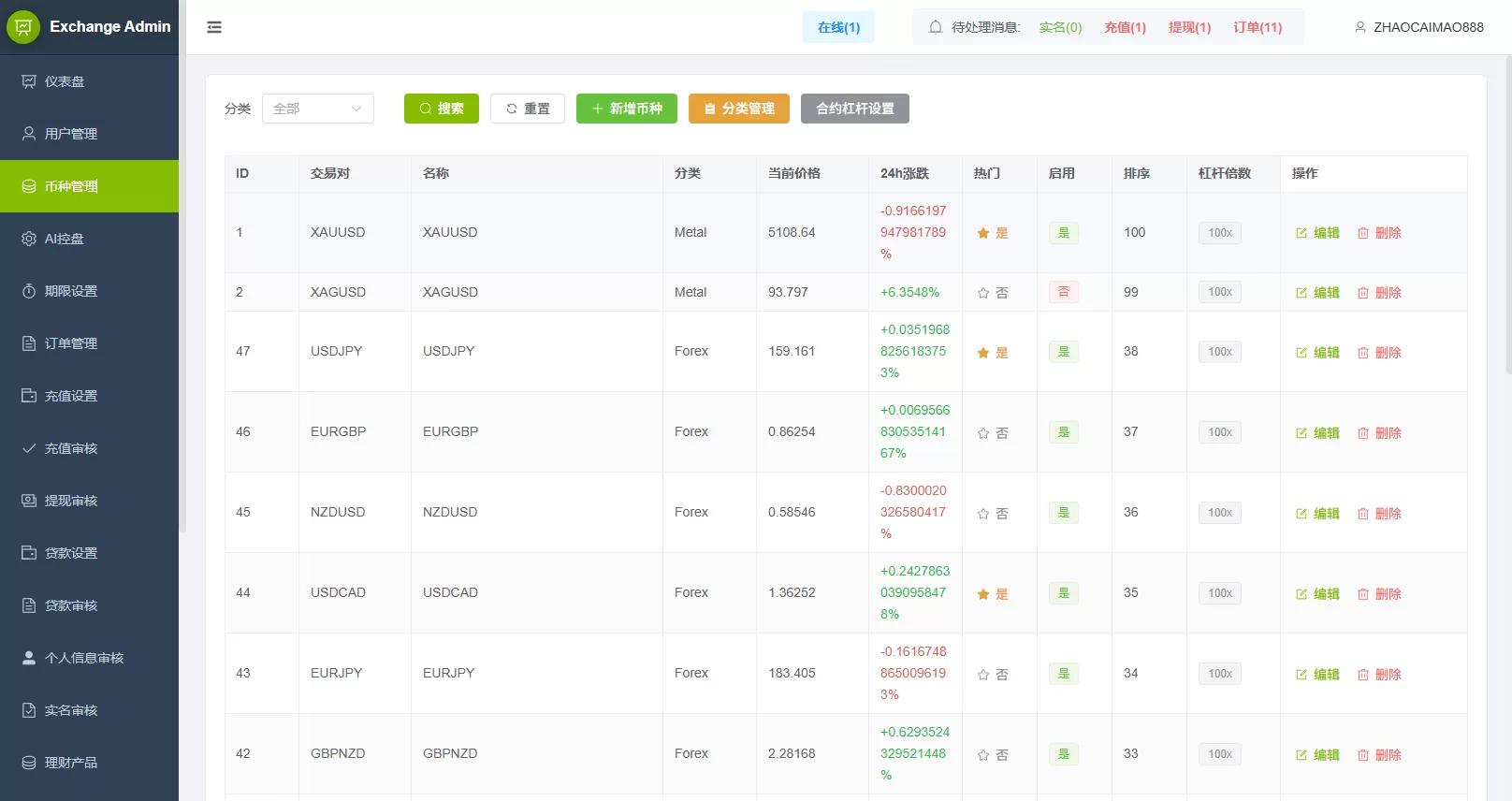Image resolution: width=1512 pixels, height=801 pixels.
Task: Click the 合约杠杆设置 button
Action: (854, 109)
